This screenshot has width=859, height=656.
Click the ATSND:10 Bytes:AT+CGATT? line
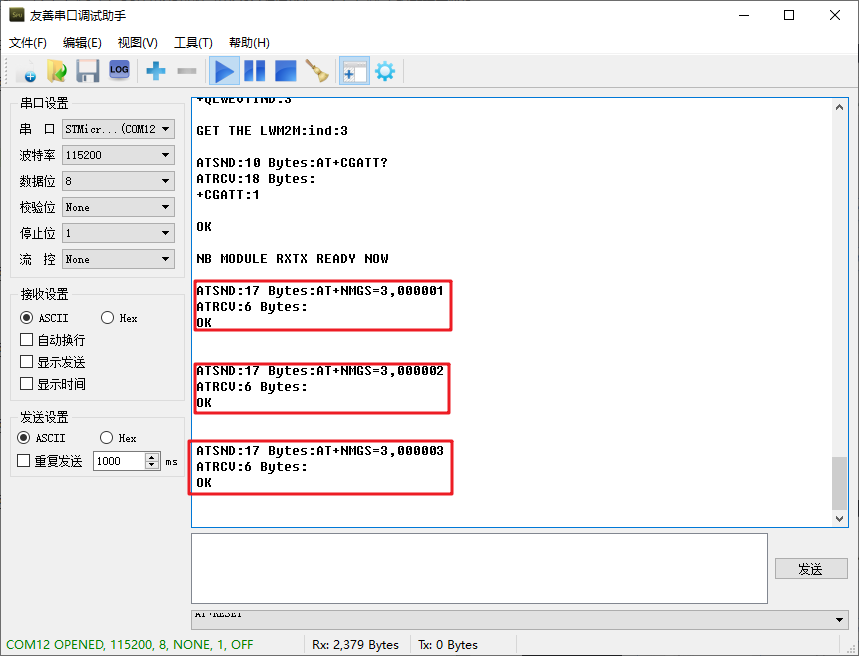point(292,163)
